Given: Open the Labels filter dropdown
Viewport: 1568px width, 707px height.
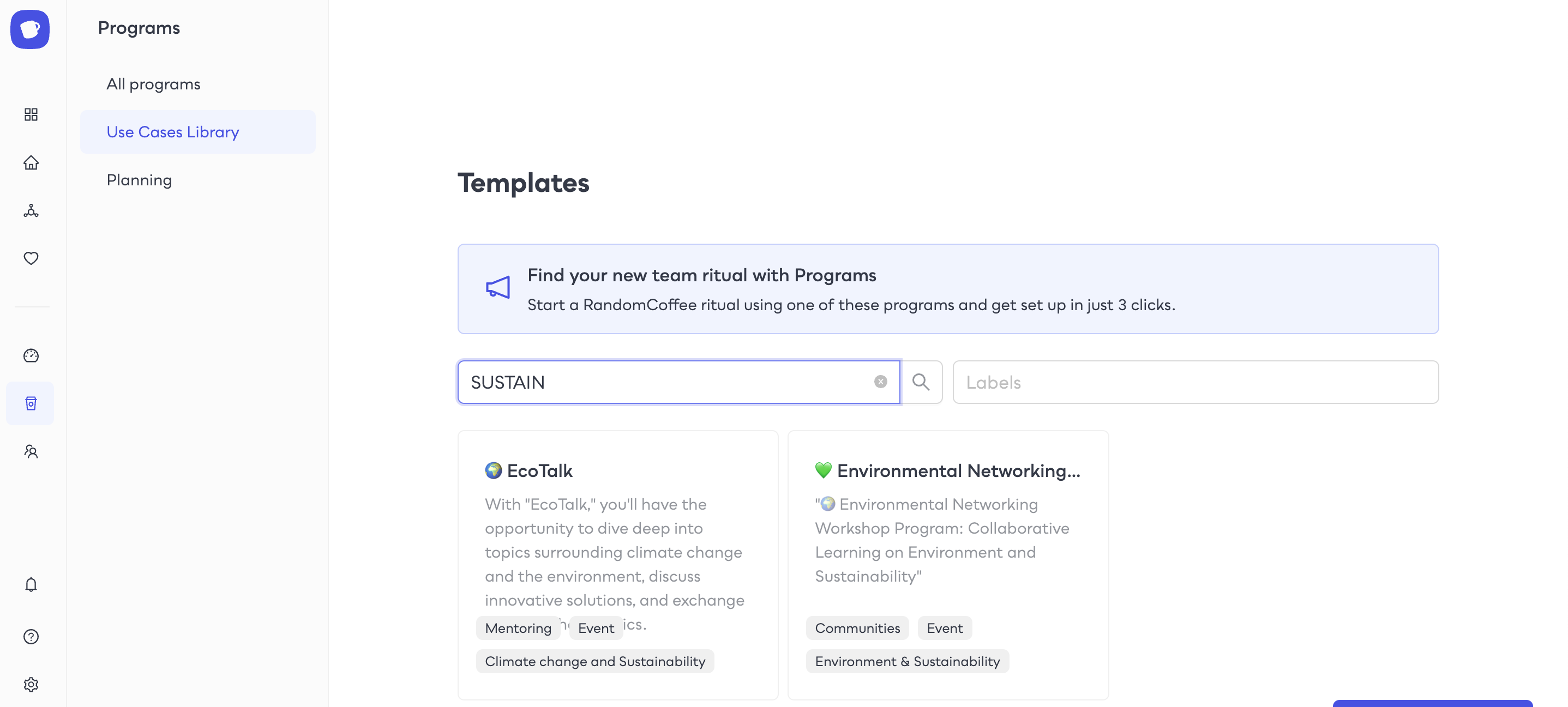Looking at the screenshot, I should tap(1195, 382).
